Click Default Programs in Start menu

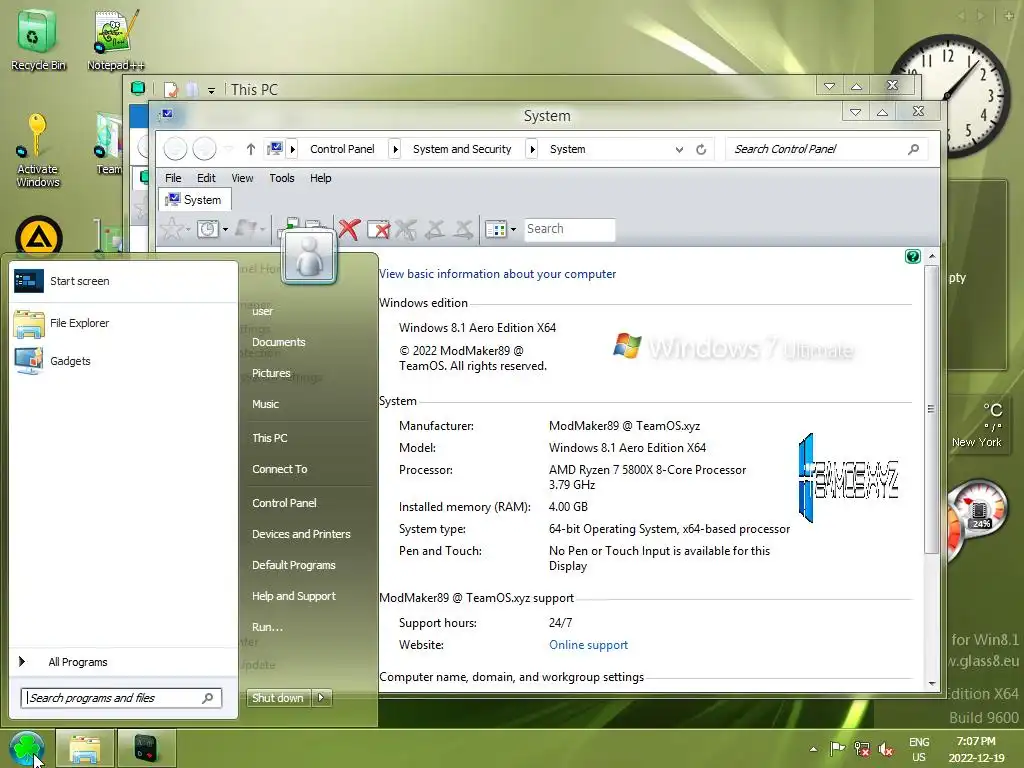[294, 565]
